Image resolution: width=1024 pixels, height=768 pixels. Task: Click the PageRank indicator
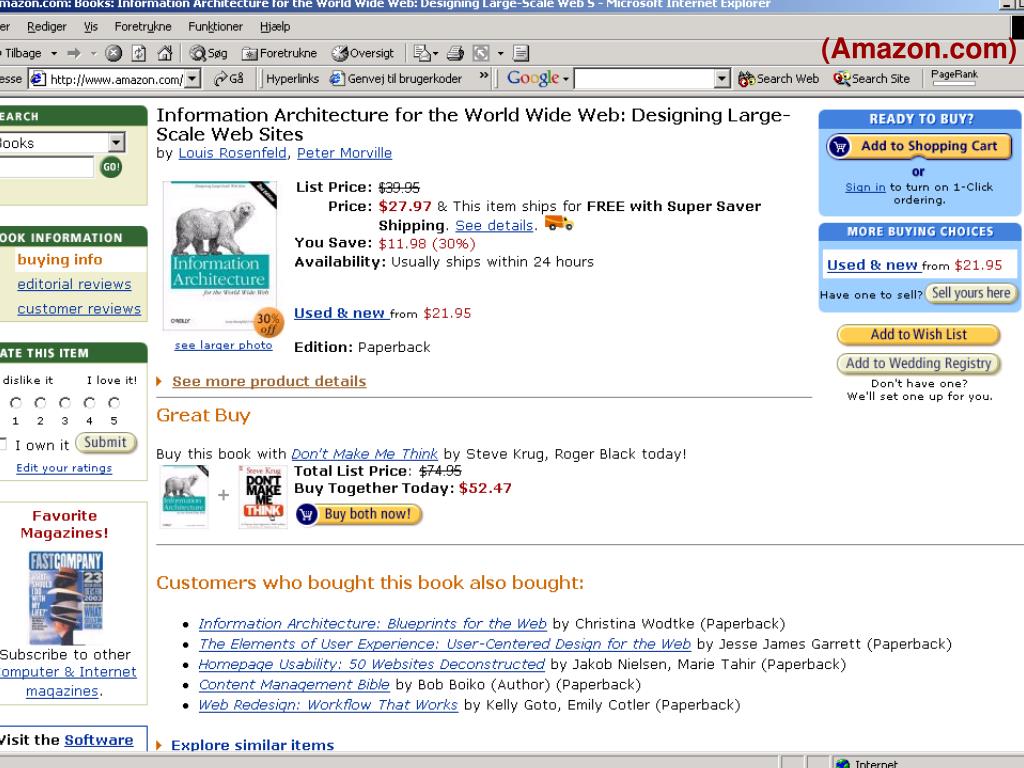pyautogui.click(x=954, y=77)
